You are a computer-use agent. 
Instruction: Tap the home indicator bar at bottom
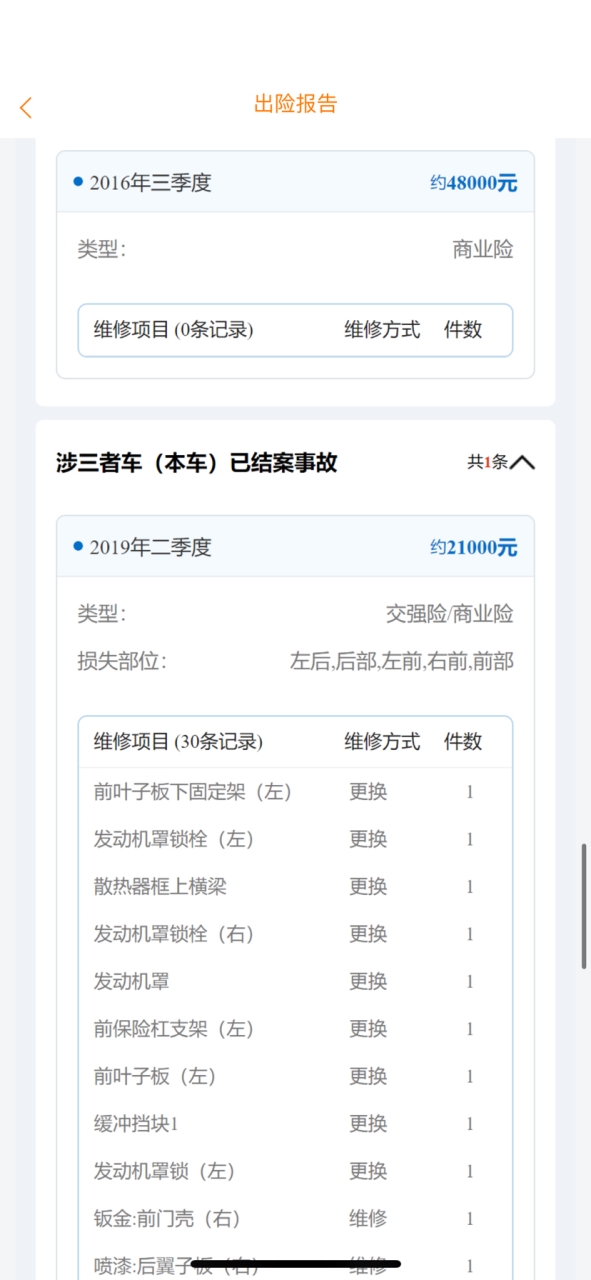coord(296,1266)
